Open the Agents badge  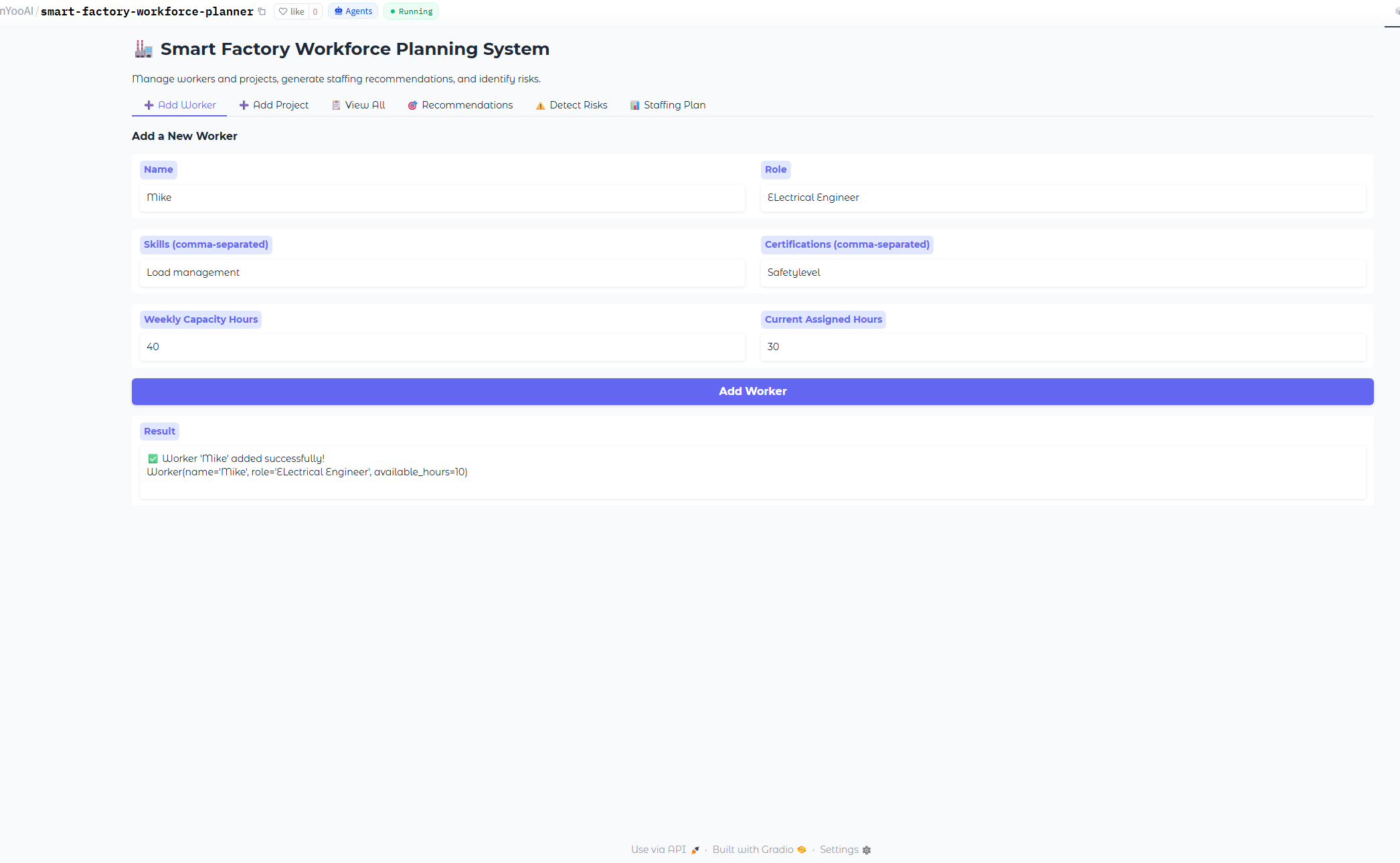353,11
